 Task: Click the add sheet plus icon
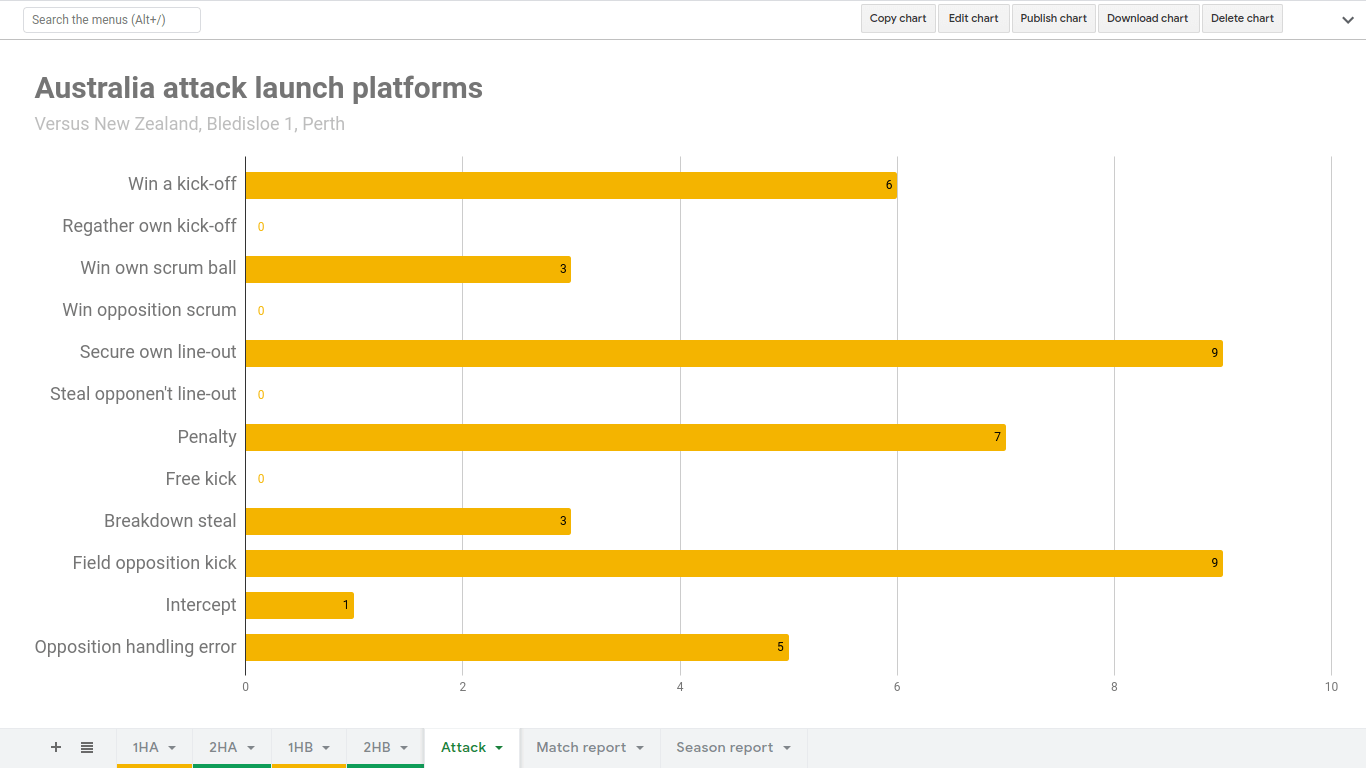pyautogui.click(x=56, y=747)
